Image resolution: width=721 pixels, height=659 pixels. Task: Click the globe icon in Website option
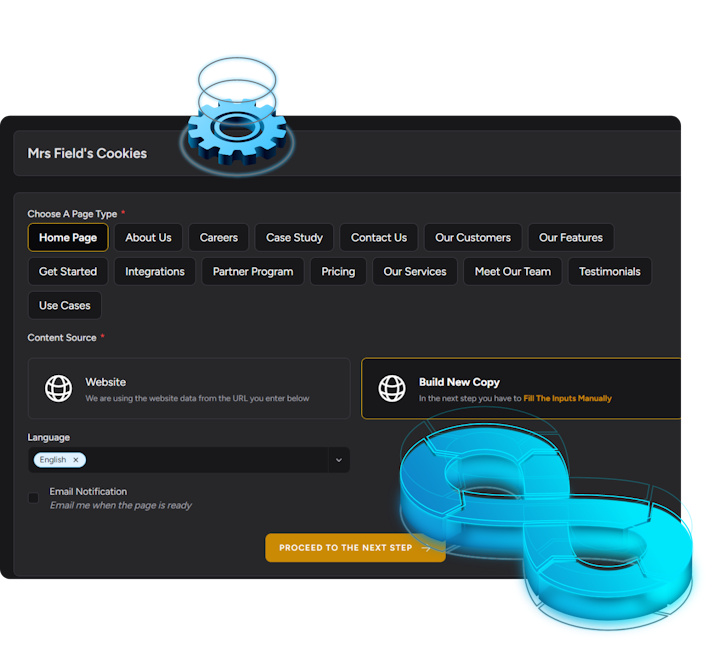click(59, 388)
